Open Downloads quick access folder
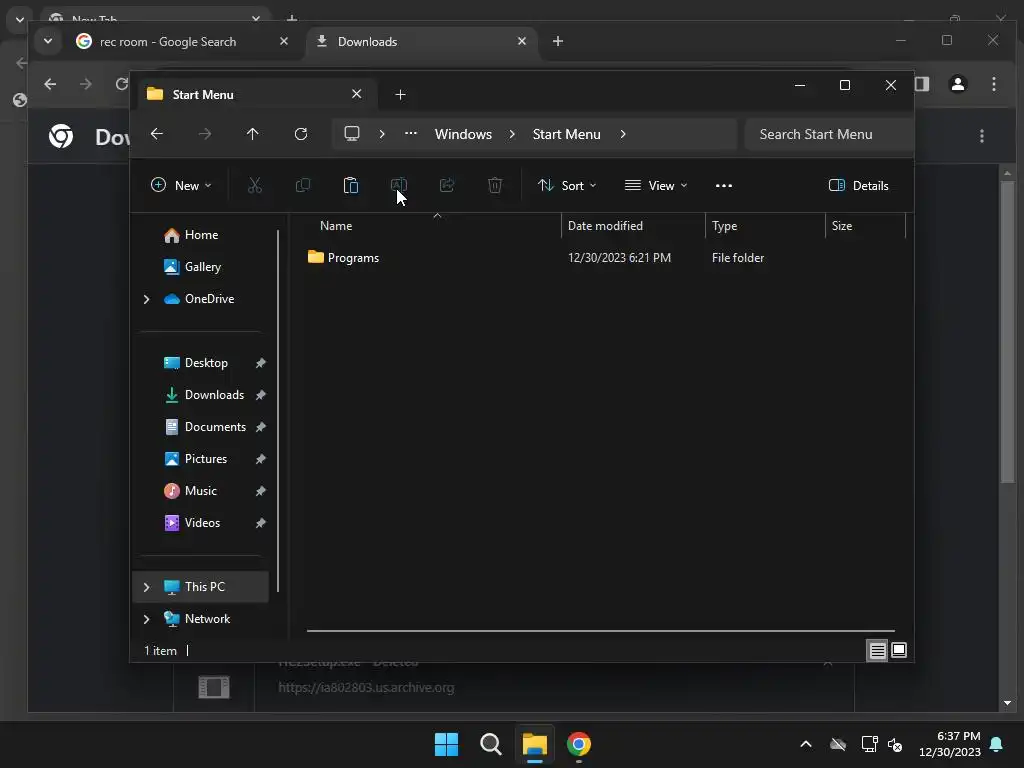The image size is (1024, 768). click(x=214, y=395)
